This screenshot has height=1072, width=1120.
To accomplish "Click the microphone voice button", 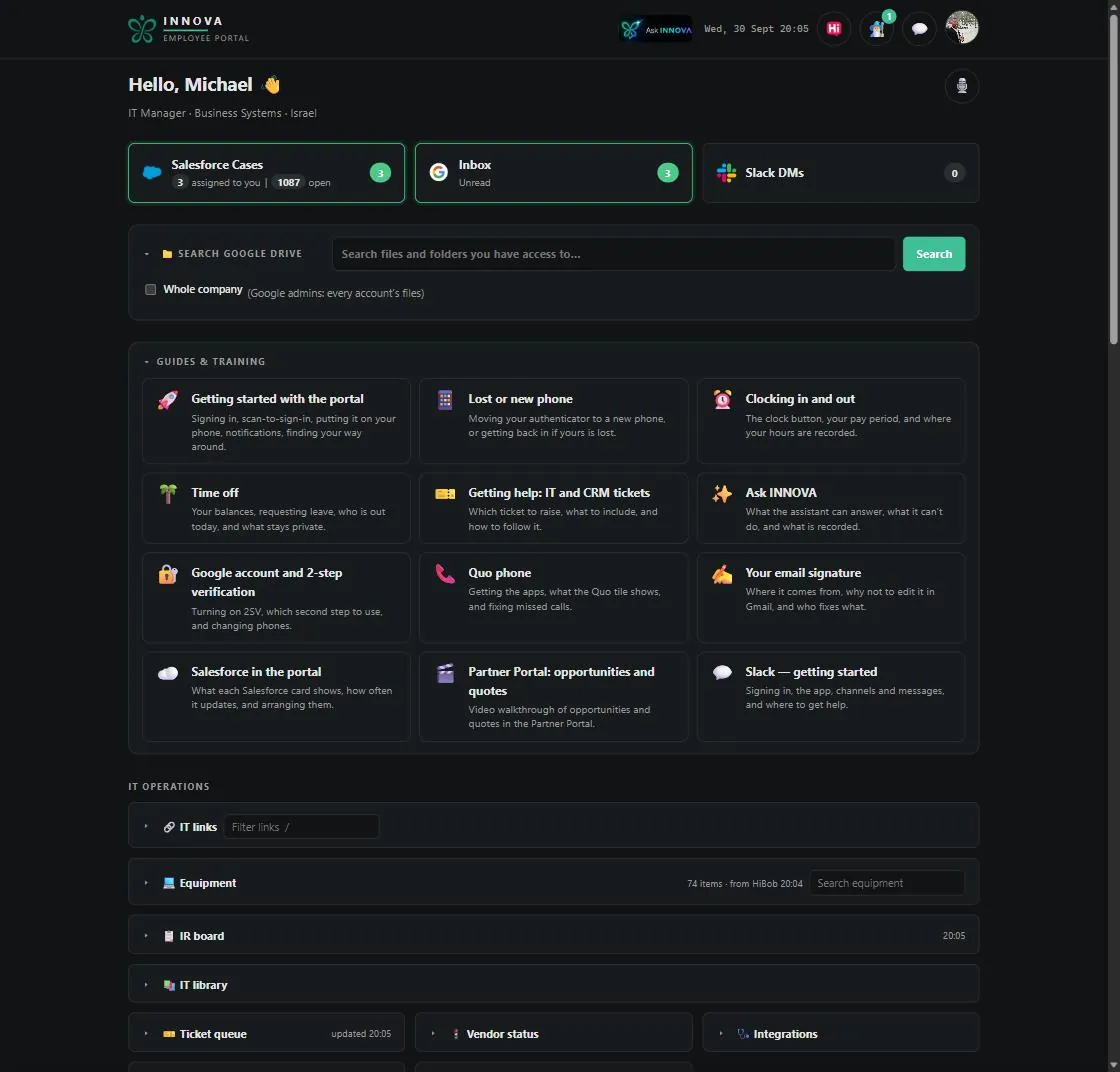I will (961, 86).
